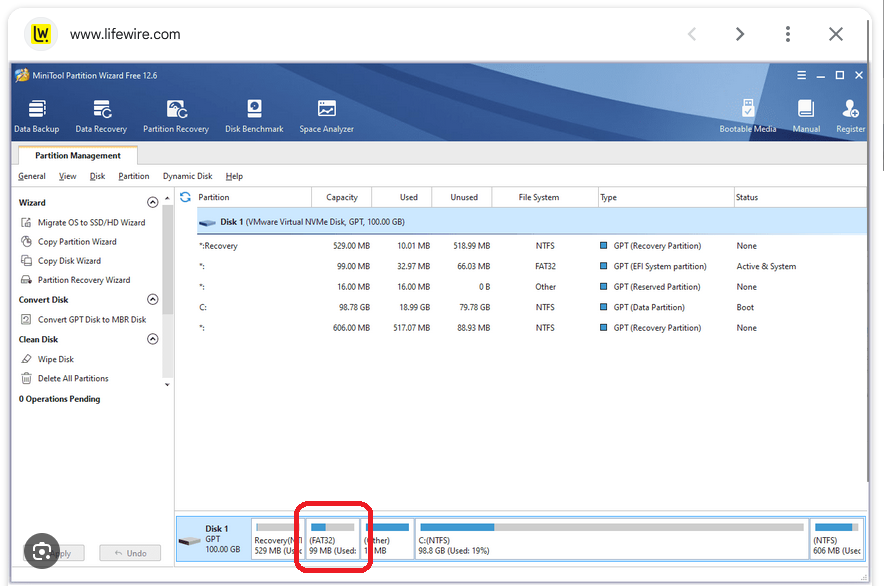The height and width of the screenshot is (586, 884).
Task: Choose Delete All Partitions
Action: tap(65, 378)
